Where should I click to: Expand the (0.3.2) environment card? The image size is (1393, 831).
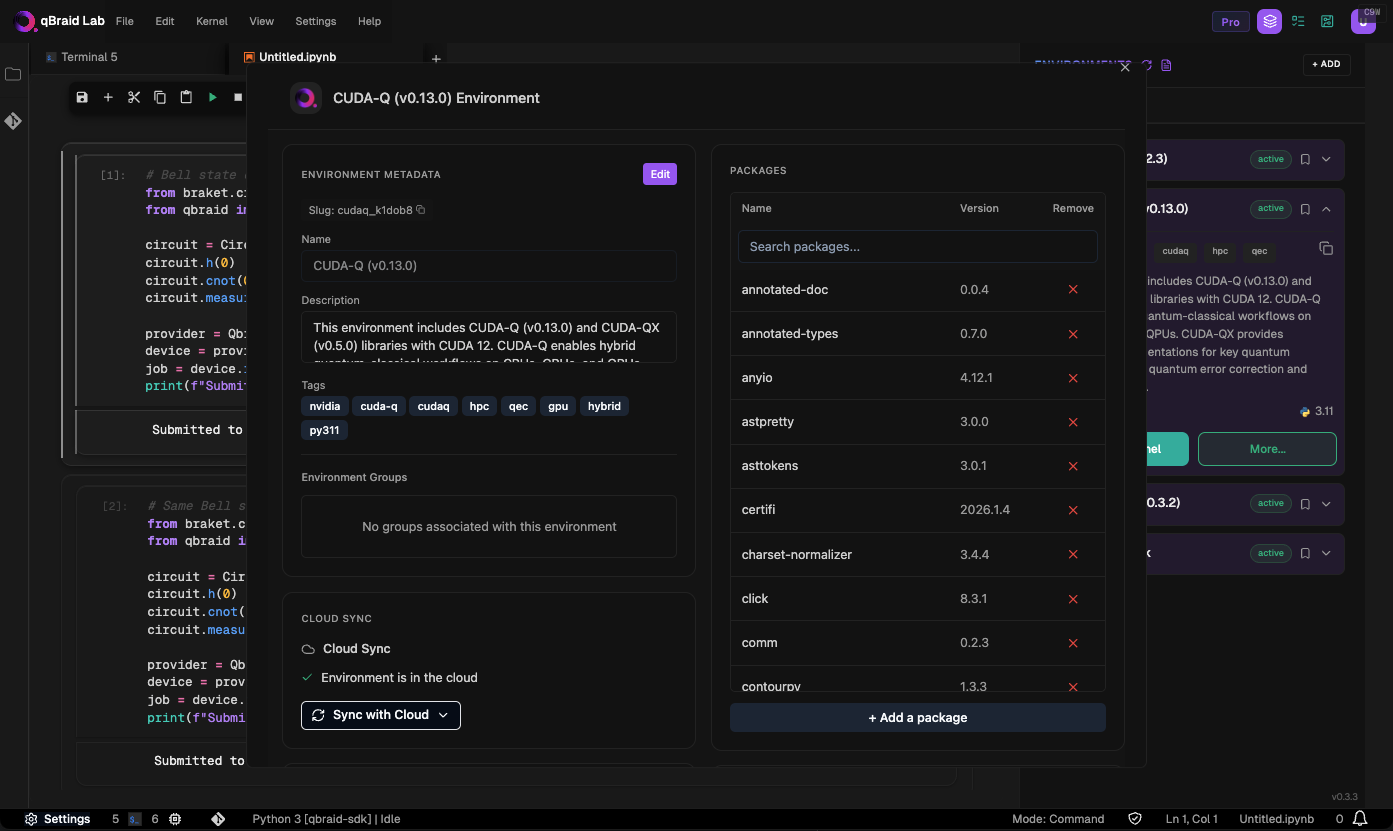tap(1327, 503)
